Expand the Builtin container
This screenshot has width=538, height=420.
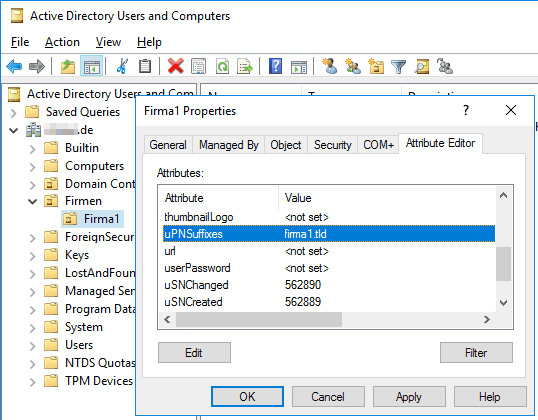32,149
